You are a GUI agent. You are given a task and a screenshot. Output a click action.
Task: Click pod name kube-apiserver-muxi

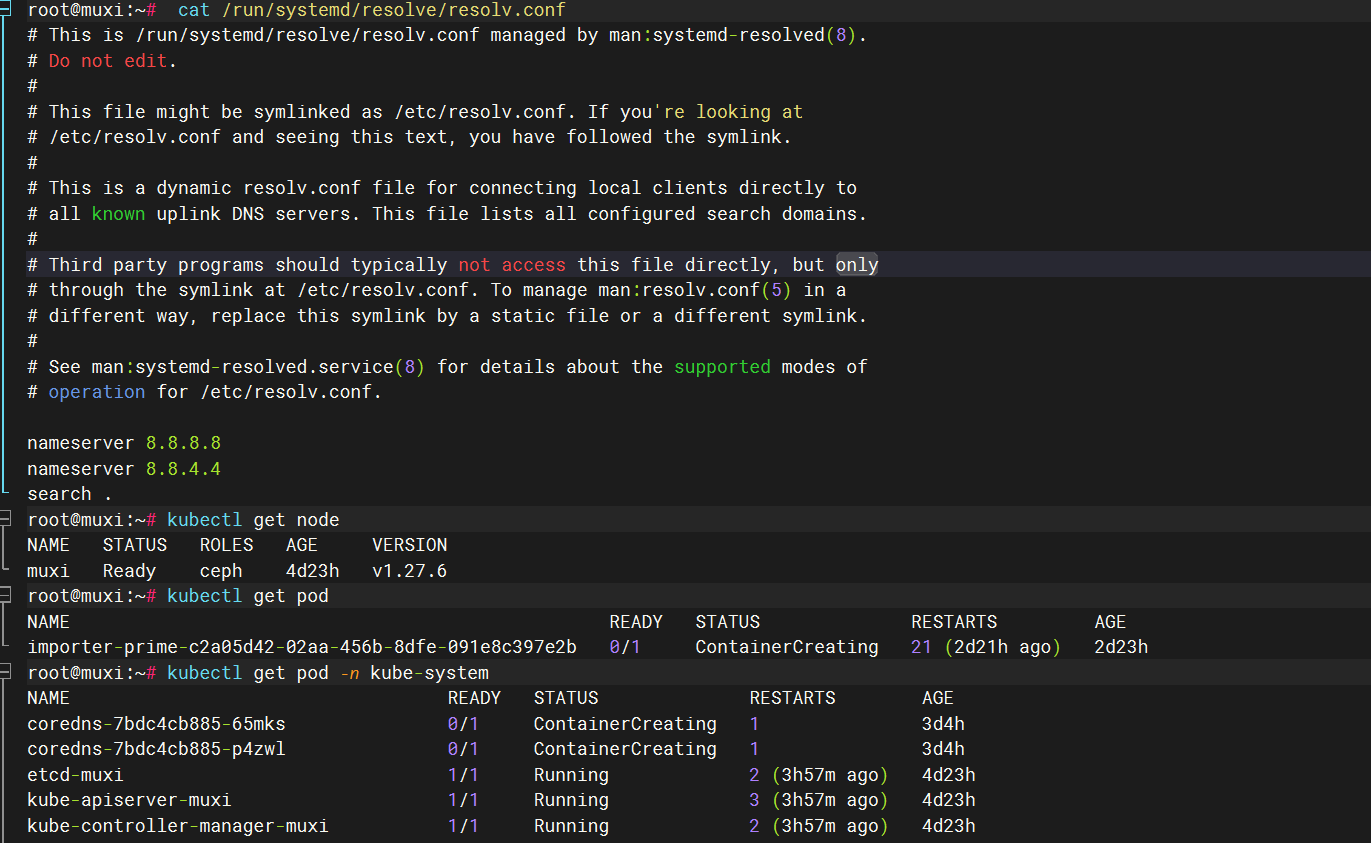[x=129, y=799]
